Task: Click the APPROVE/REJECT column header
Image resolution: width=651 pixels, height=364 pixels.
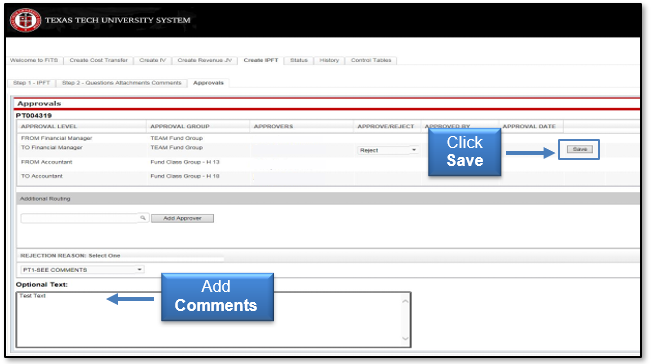Action: [x=386, y=126]
